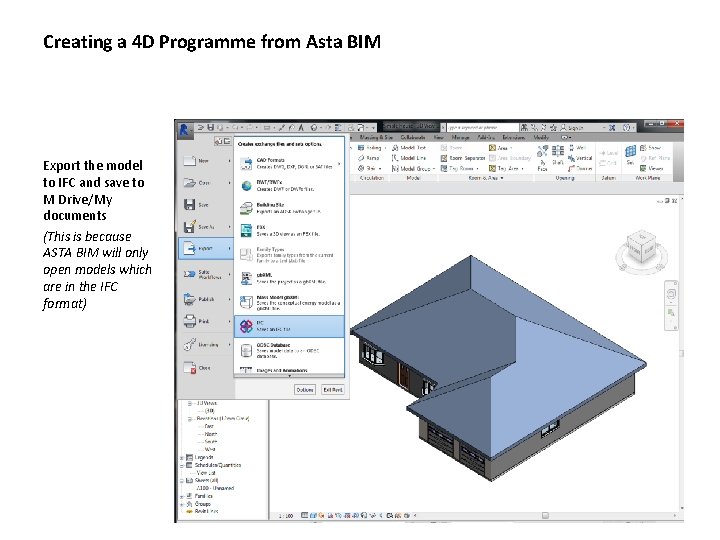Click the Print printer icon
720x540 pixels.
click(190, 321)
